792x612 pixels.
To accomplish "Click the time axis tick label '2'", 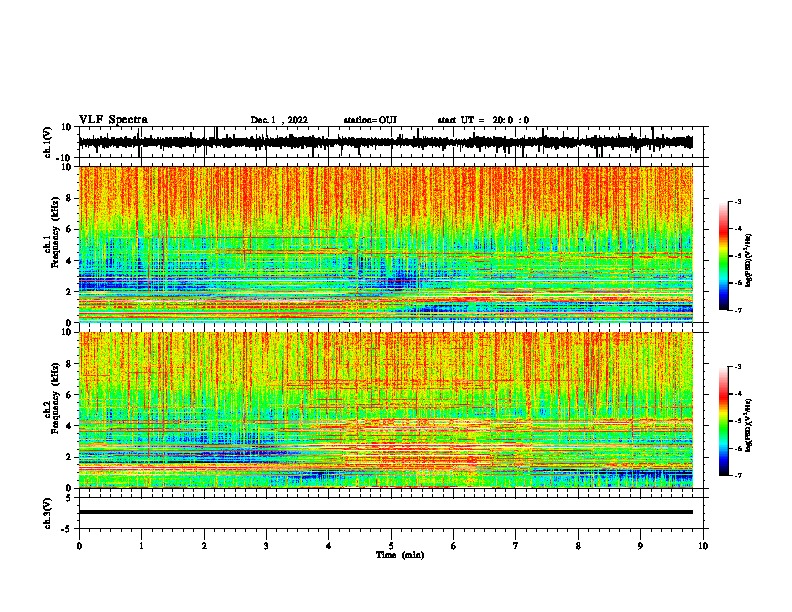I will tap(204, 546).
